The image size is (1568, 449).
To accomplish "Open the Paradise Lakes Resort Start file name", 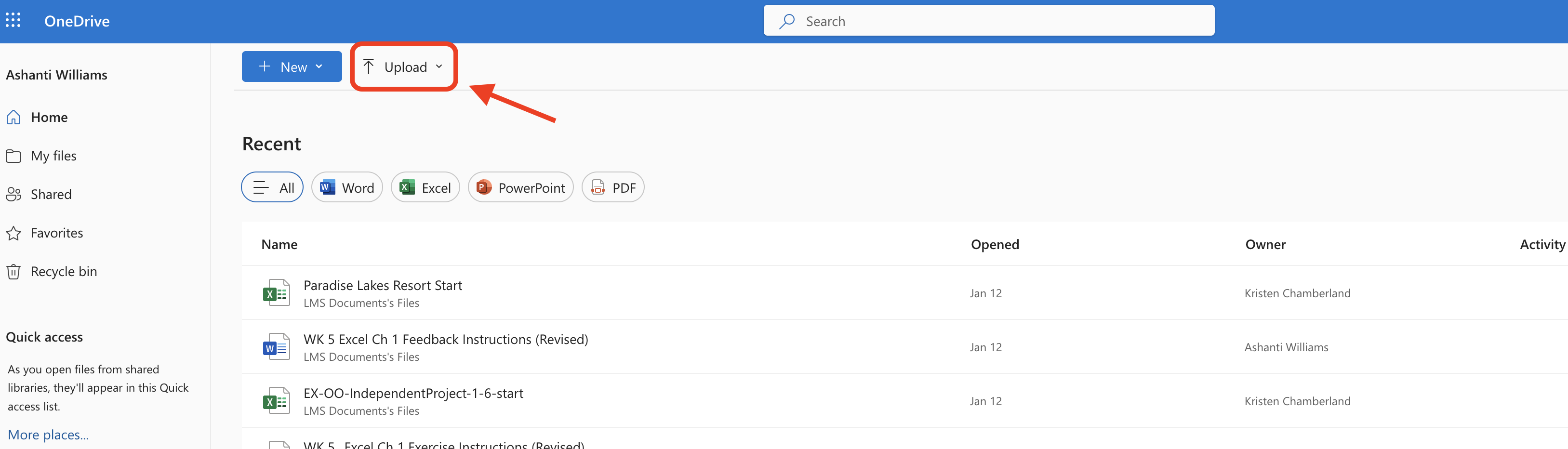I will click(383, 285).
